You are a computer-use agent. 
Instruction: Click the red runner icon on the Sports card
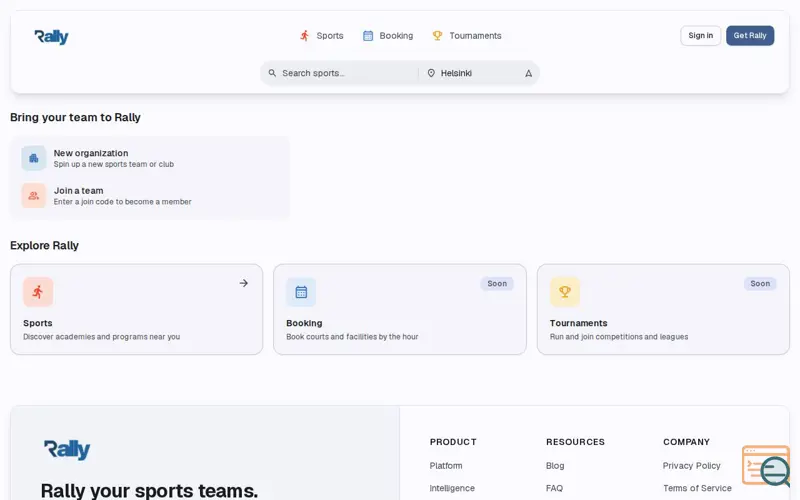tap(38, 292)
